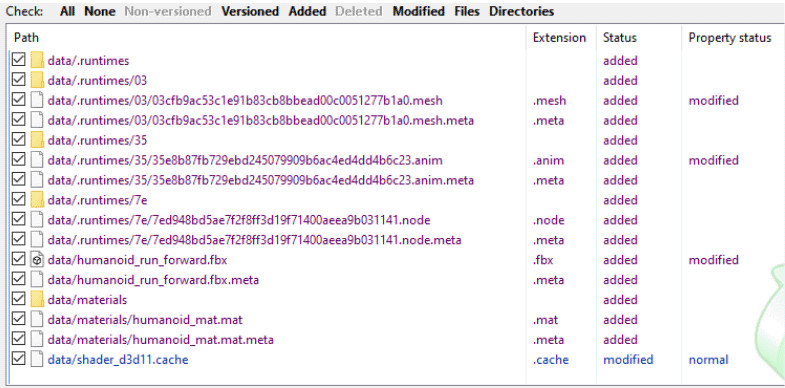
Task: Toggle checkbox for the .anim file row
Action: tap(19, 160)
